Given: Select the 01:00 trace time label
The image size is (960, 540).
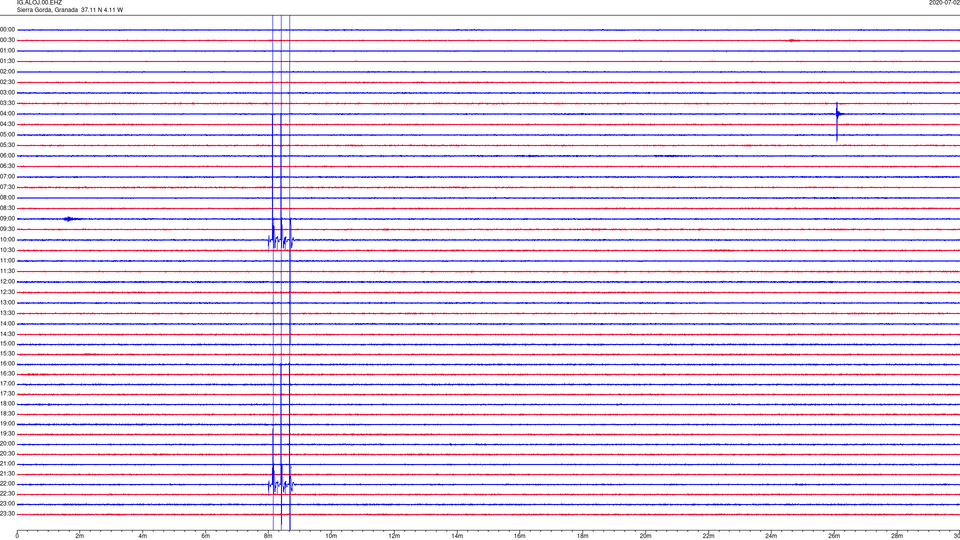Looking at the screenshot, I should pyautogui.click(x=8, y=50).
